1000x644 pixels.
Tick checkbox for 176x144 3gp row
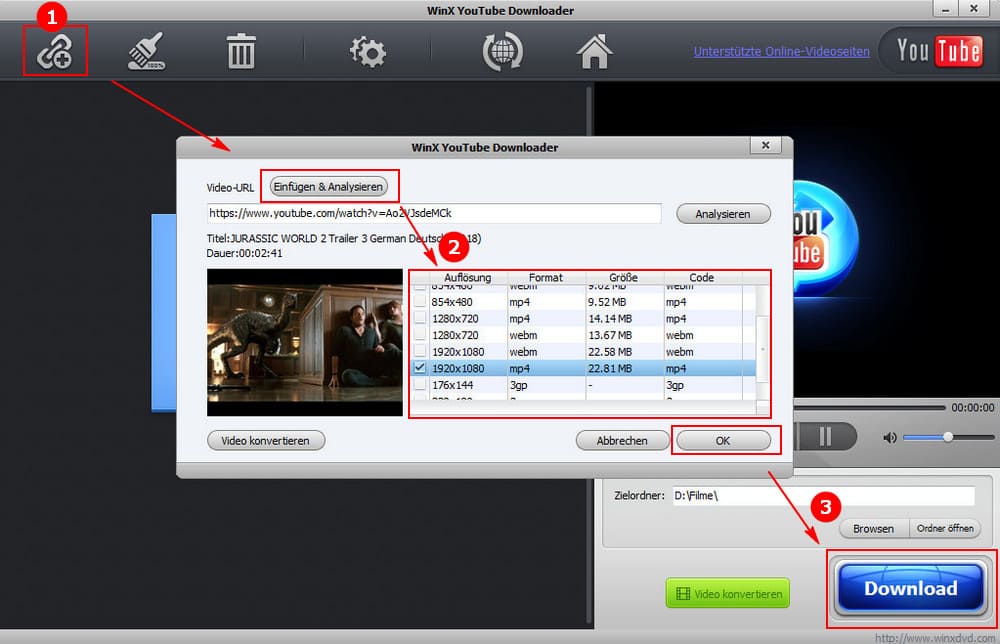(420, 384)
